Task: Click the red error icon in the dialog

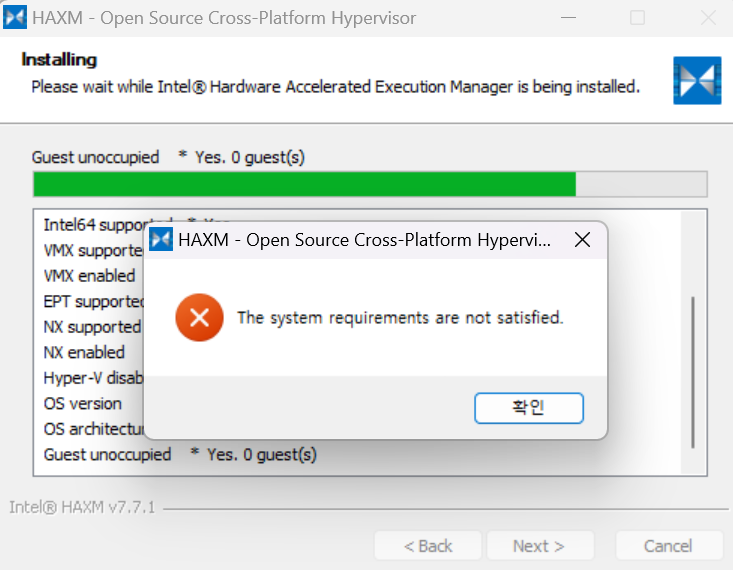Action: pos(200,317)
